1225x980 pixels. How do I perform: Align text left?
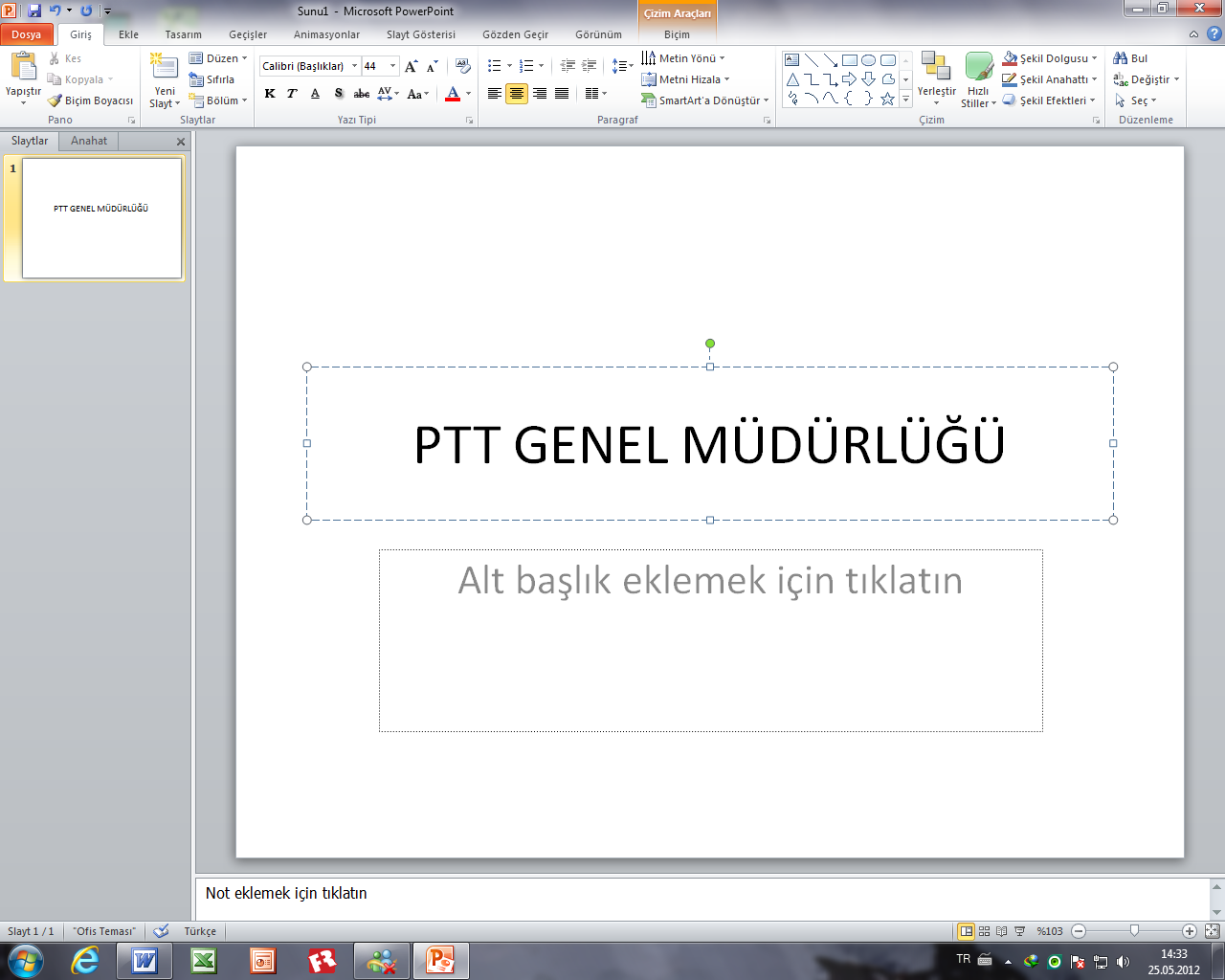[495, 93]
